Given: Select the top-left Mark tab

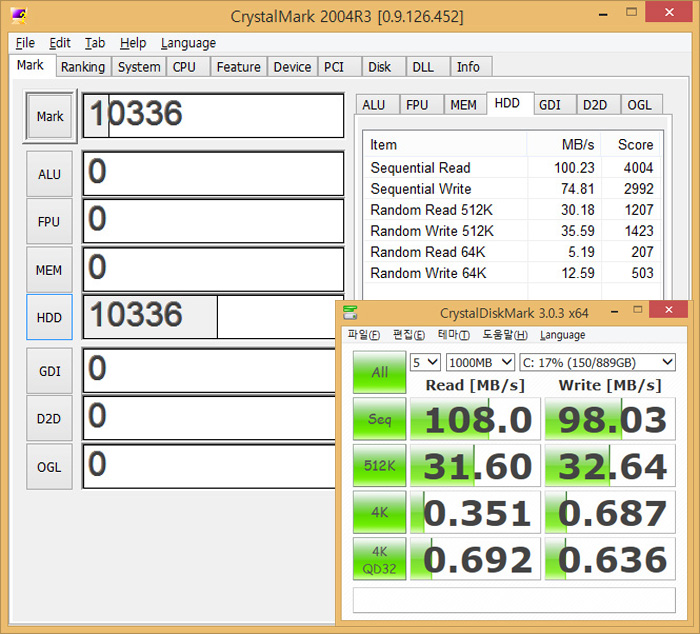Looking at the screenshot, I should pyautogui.click(x=30, y=66).
